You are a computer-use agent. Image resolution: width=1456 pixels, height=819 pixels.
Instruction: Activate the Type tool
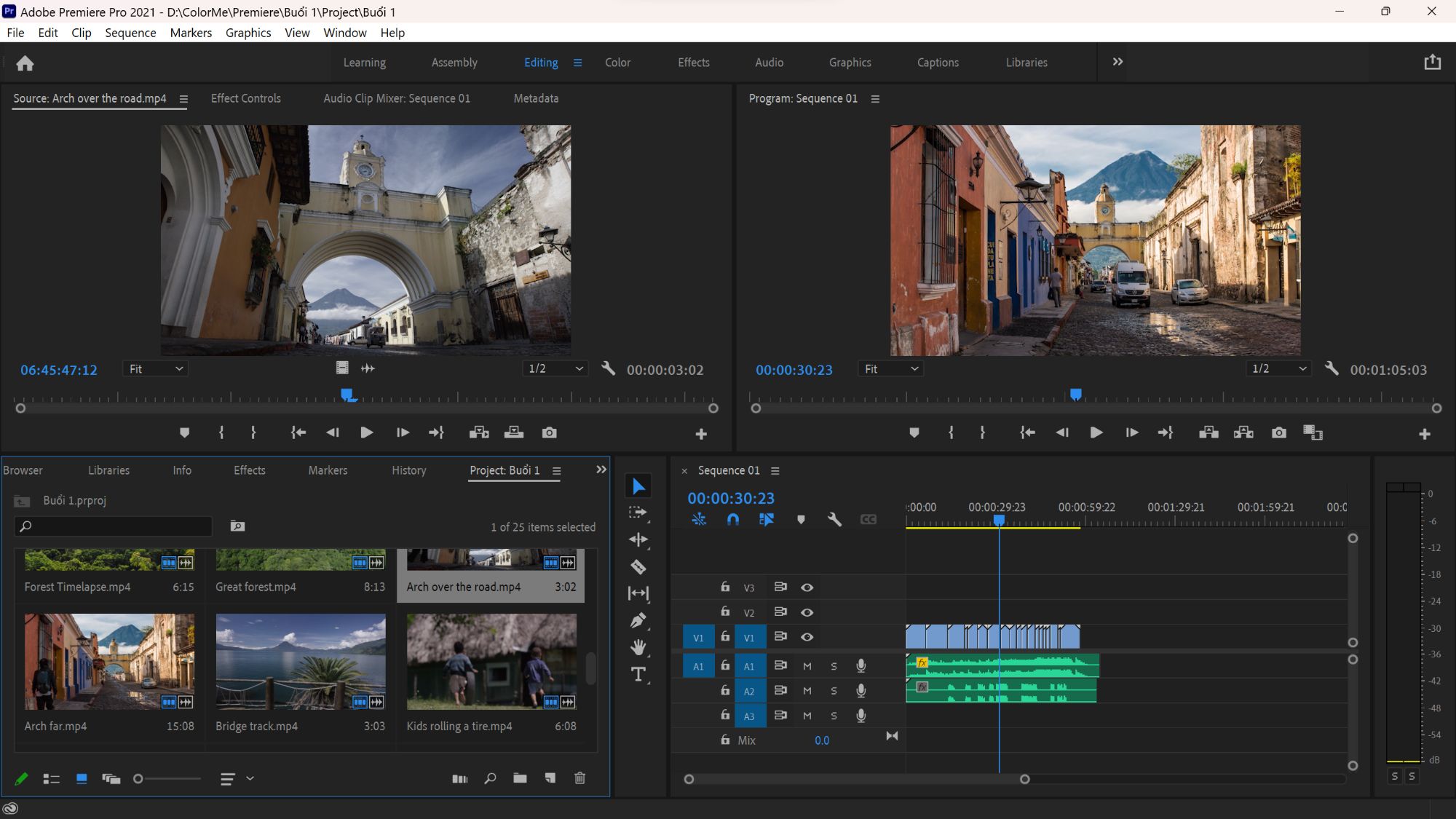click(638, 674)
